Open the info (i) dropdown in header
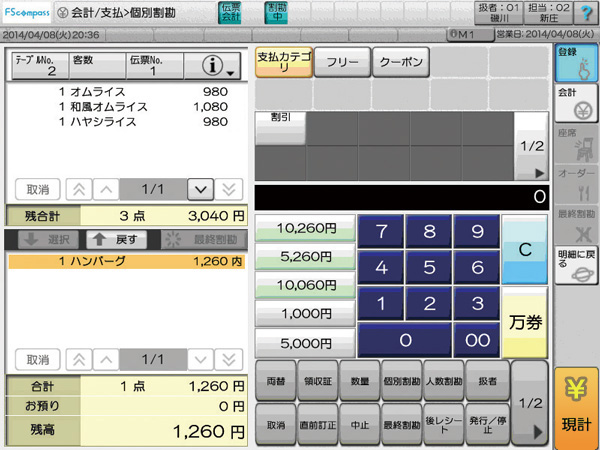The height and width of the screenshot is (450, 600). point(217,67)
